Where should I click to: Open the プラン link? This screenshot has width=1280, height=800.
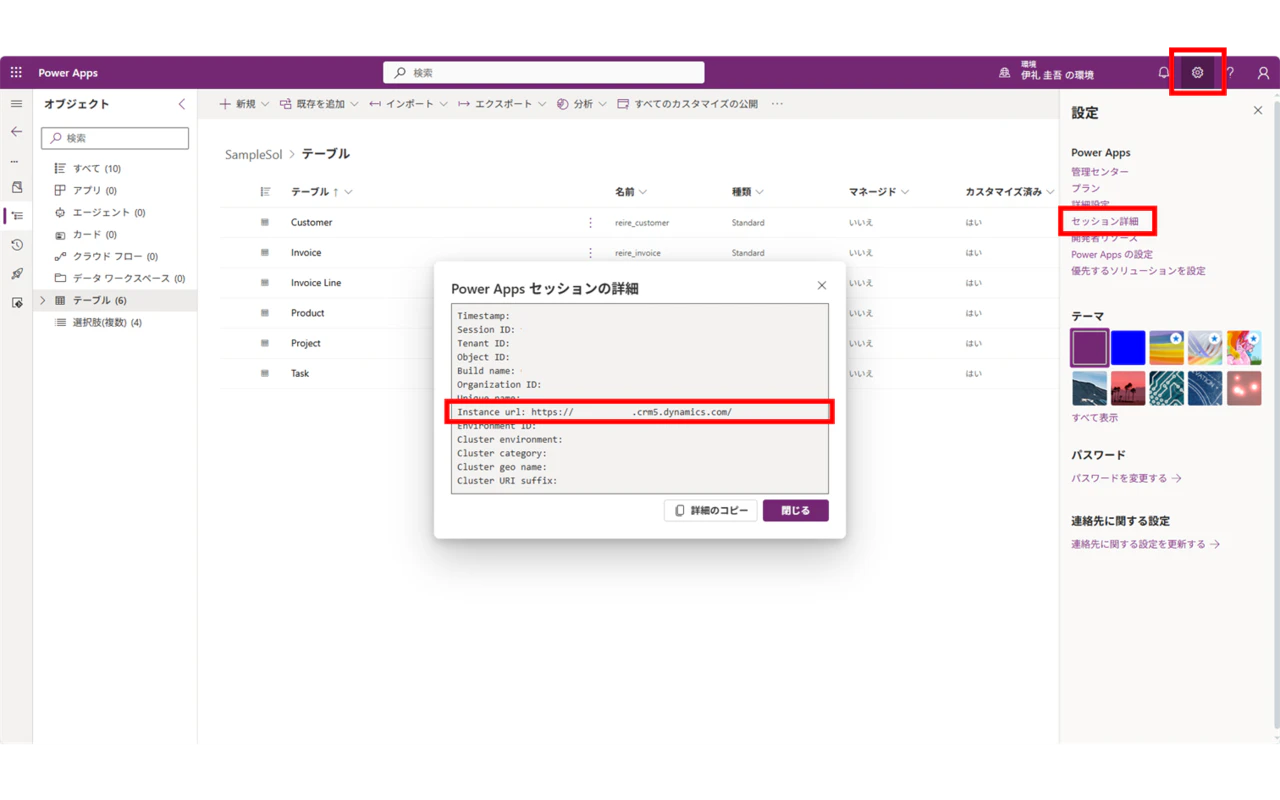coord(1085,188)
